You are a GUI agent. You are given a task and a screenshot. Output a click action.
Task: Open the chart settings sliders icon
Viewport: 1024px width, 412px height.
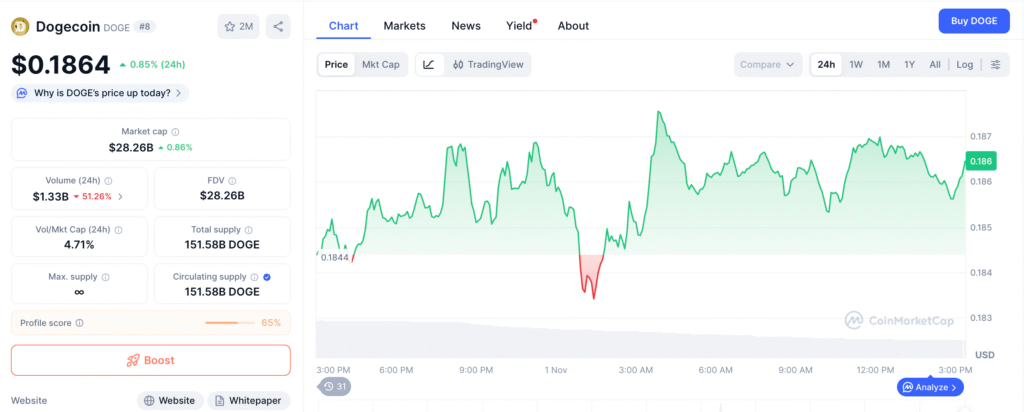coord(995,65)
